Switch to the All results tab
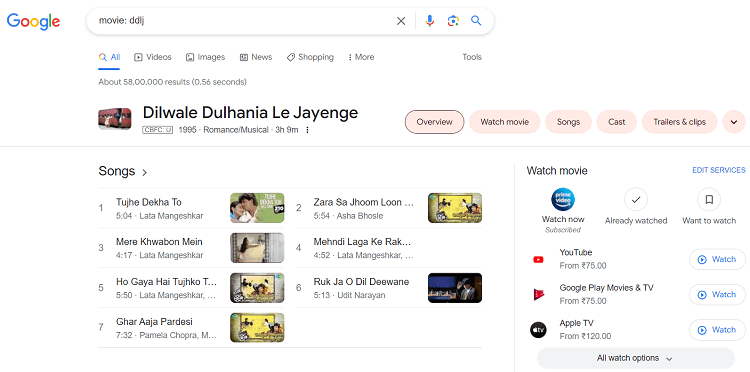 110,57
